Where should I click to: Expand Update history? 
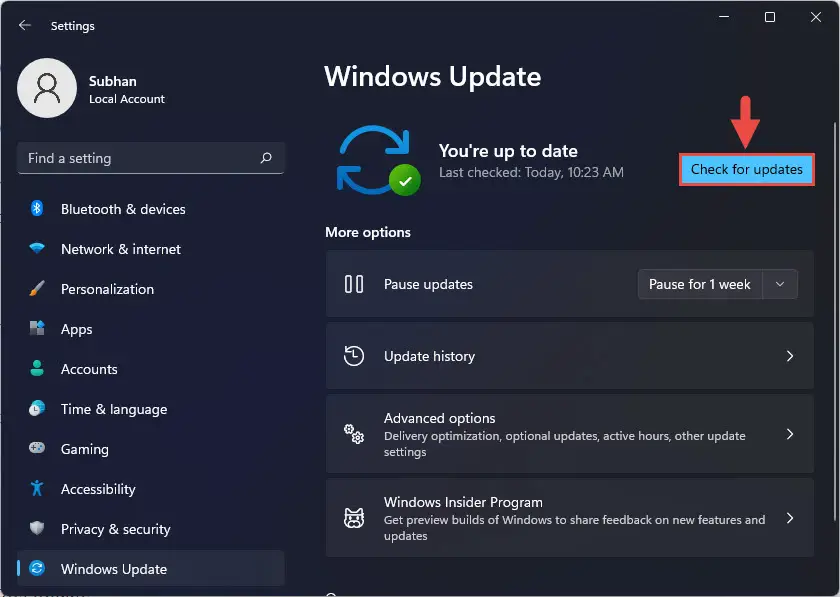[x=569, y=356]
